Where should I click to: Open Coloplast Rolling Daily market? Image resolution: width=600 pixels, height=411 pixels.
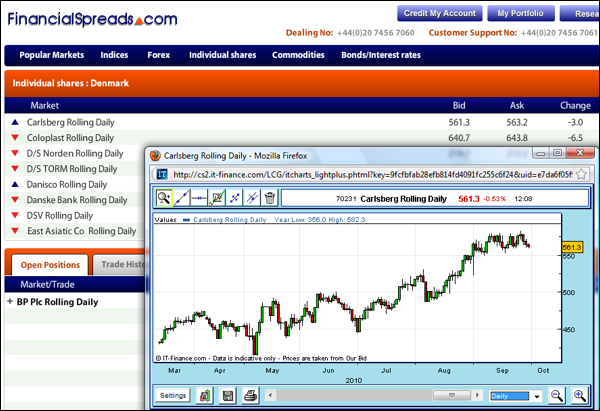70,138
